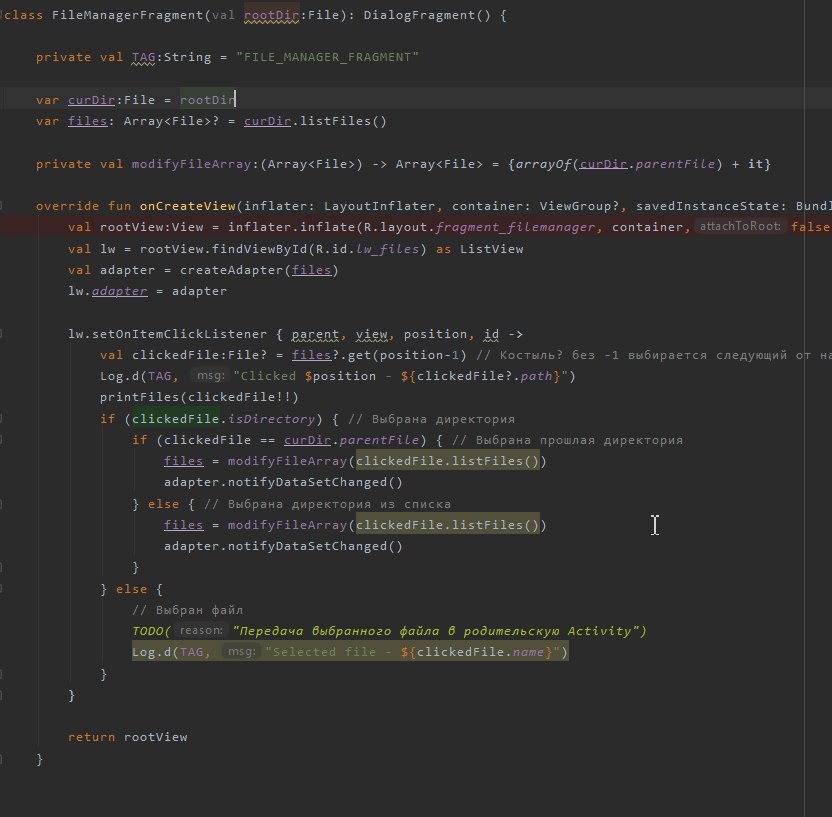832x817 pixels.
Task: Click the "Selected file" string text
Action: 324,652
